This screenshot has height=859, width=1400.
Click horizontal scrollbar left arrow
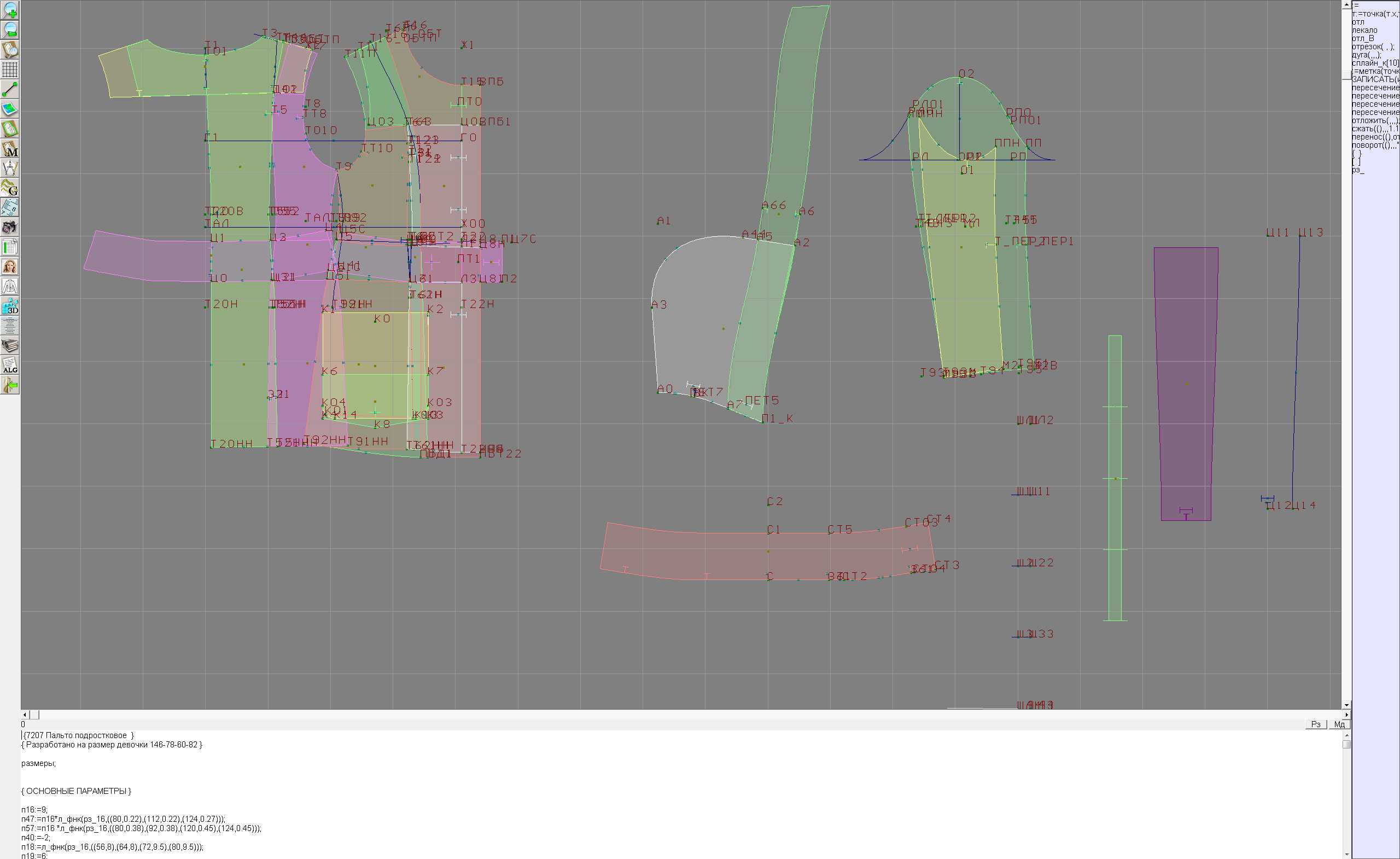coord(25,715)
